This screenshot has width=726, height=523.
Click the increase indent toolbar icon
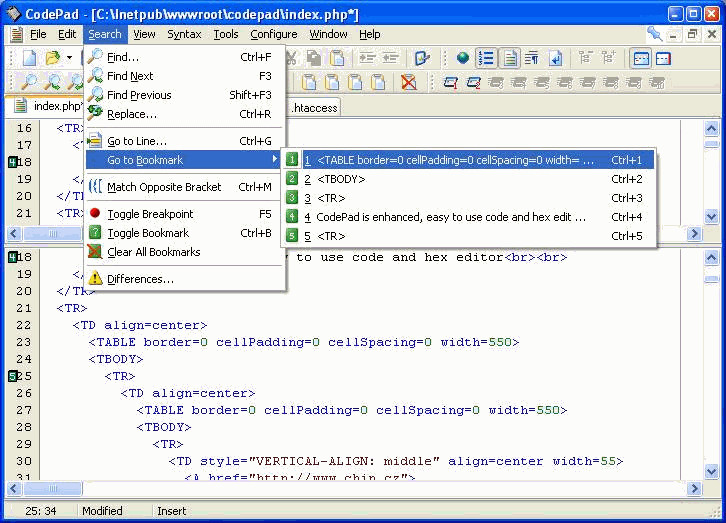pos(368,58)
